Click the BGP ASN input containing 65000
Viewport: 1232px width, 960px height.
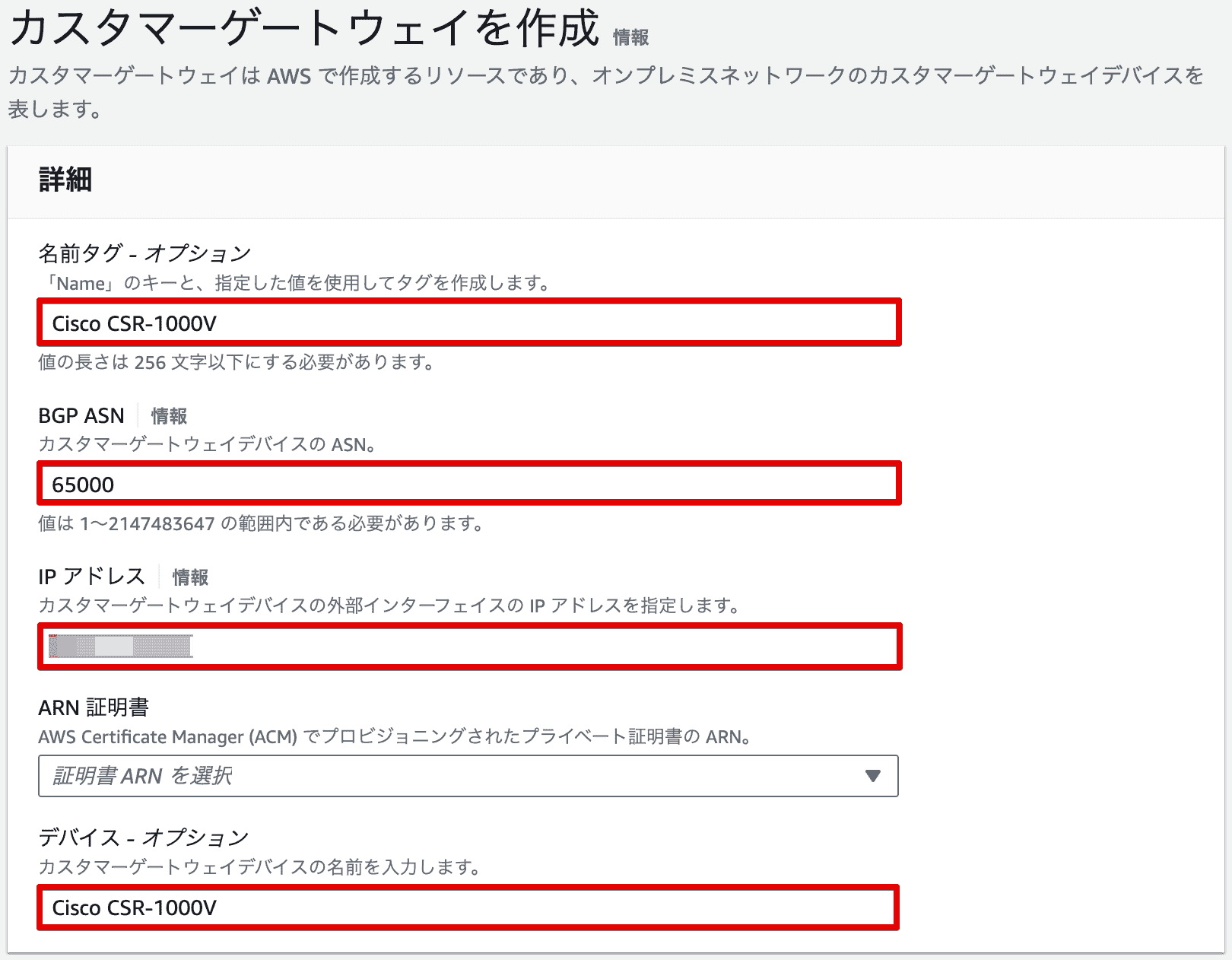(468, 484)
